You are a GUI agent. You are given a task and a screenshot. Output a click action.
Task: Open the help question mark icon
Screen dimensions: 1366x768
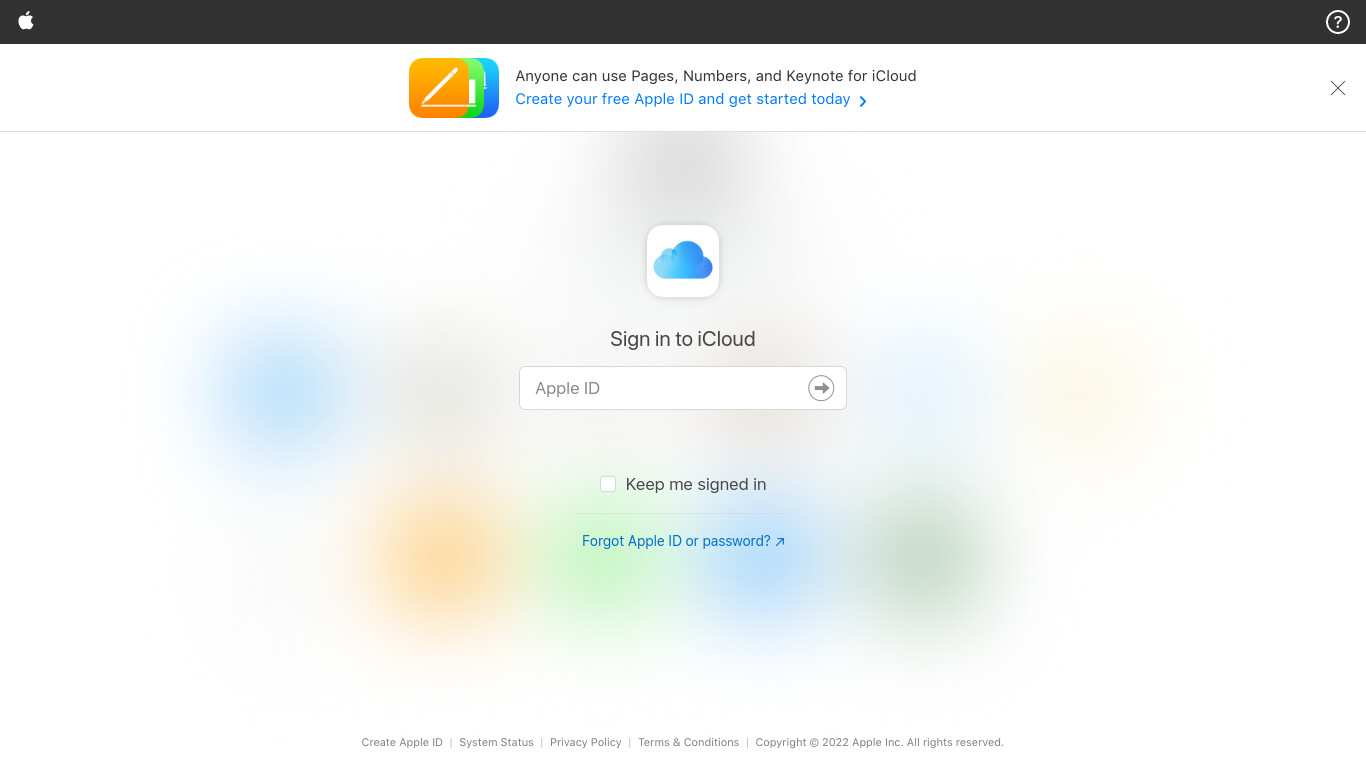tap(1337, 22)
